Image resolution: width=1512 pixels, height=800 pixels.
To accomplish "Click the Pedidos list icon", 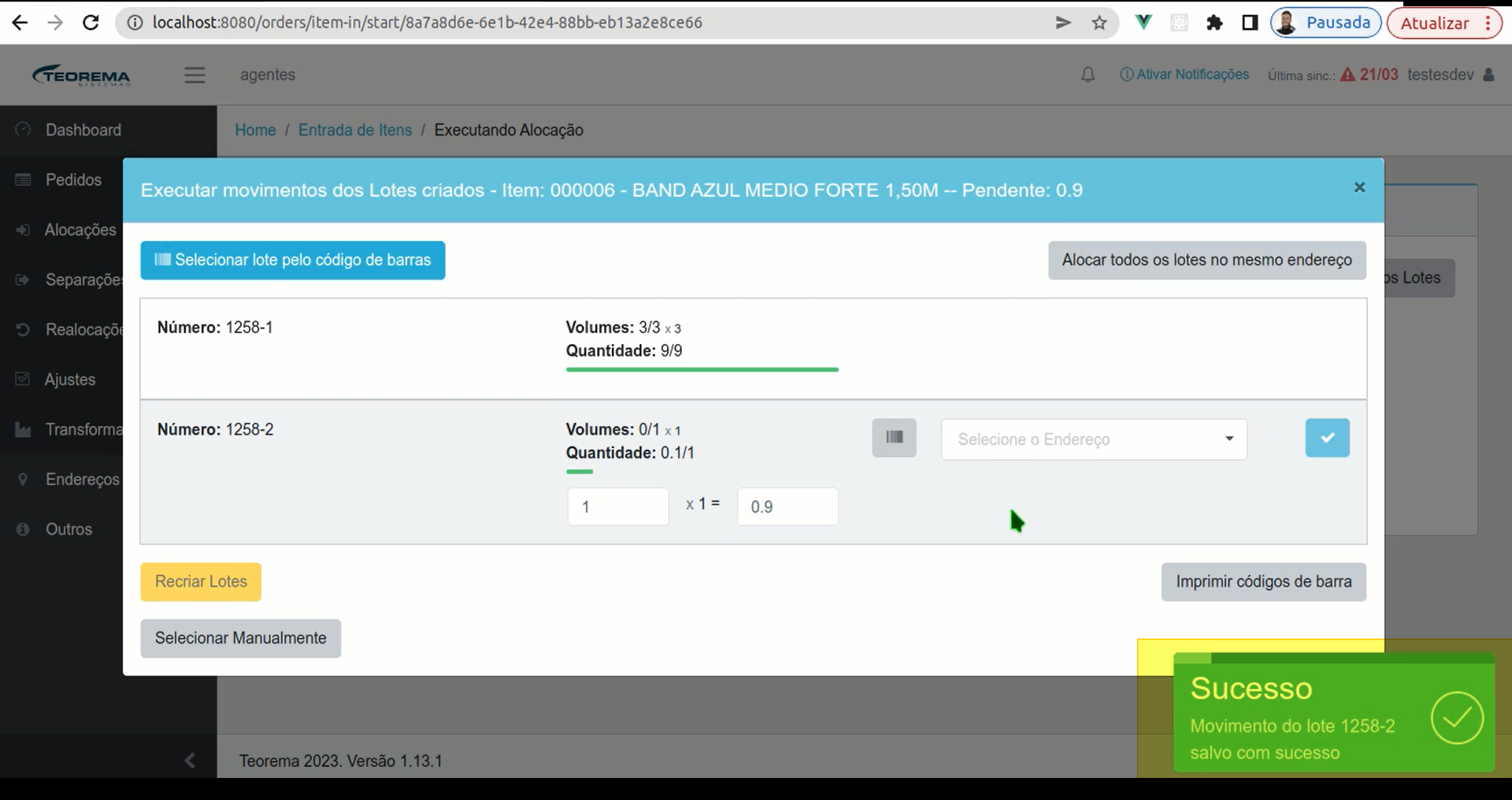I will click(x=23, y=180).
